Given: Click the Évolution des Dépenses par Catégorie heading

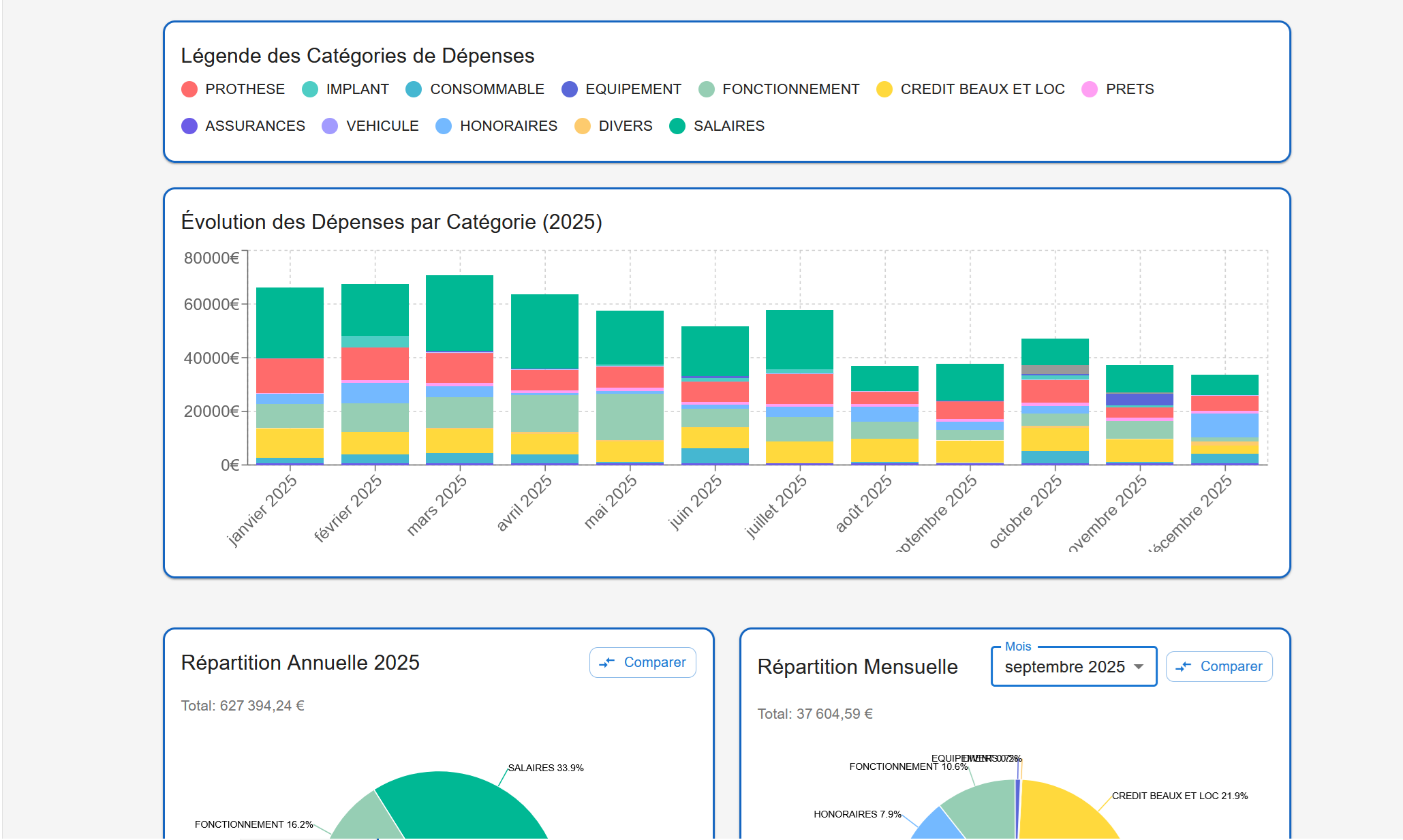Looking at the screenshot, I should 392,222.
